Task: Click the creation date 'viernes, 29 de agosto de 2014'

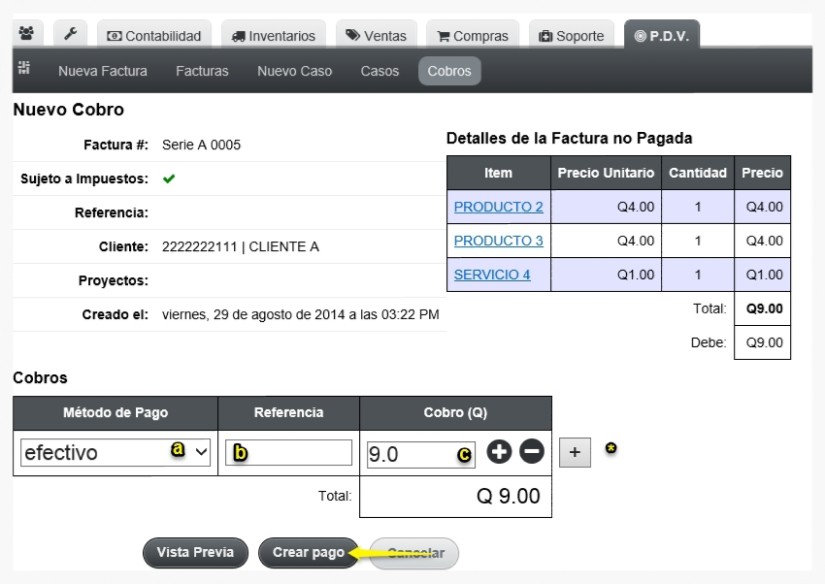Action: 253,315
